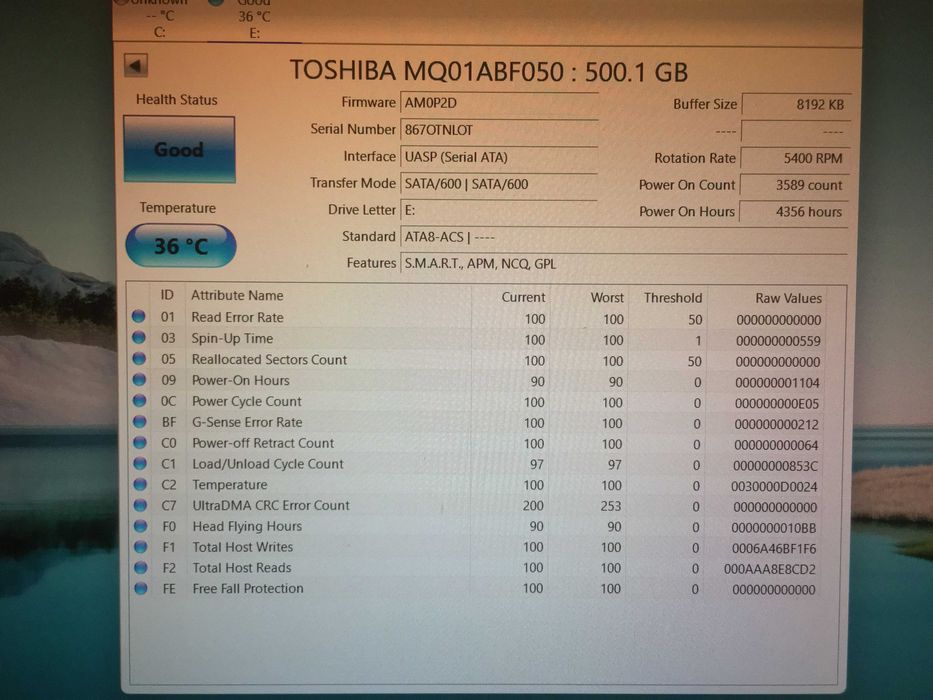Select the Read Error Rate attribute name
This screenshot has width=933, height=700.
237,317
